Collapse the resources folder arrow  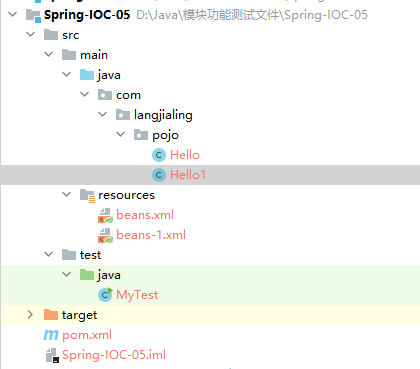67,194
